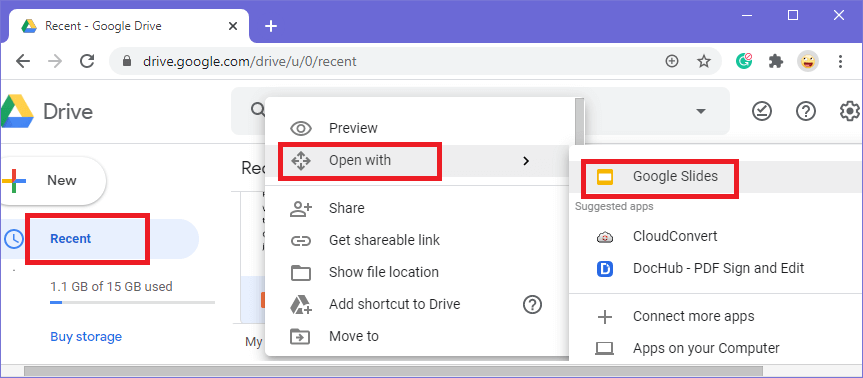Click the horizontal scrollbar at the bottom

(394, 371)
